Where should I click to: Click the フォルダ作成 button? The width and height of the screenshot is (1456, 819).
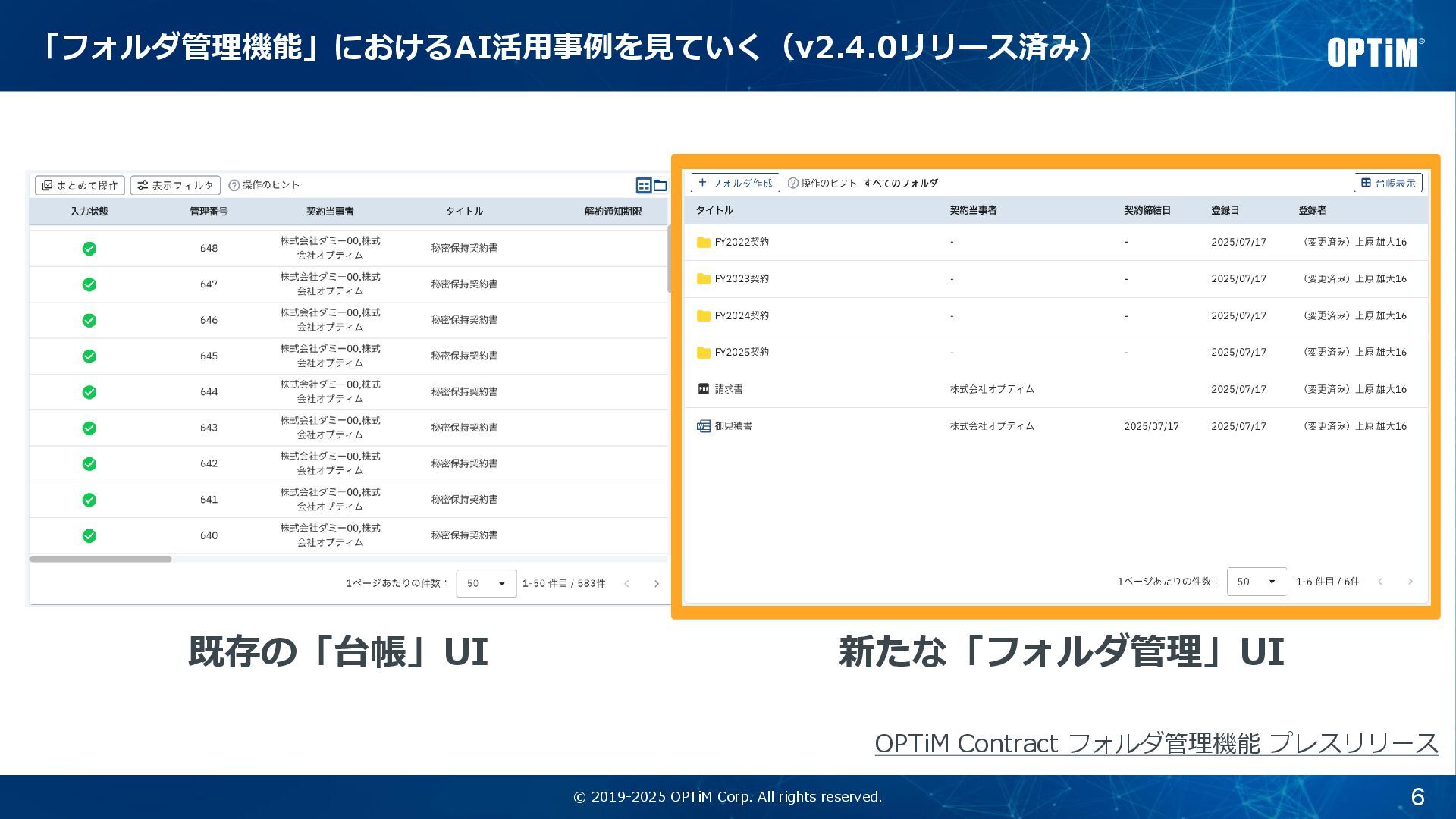[735, 183]
